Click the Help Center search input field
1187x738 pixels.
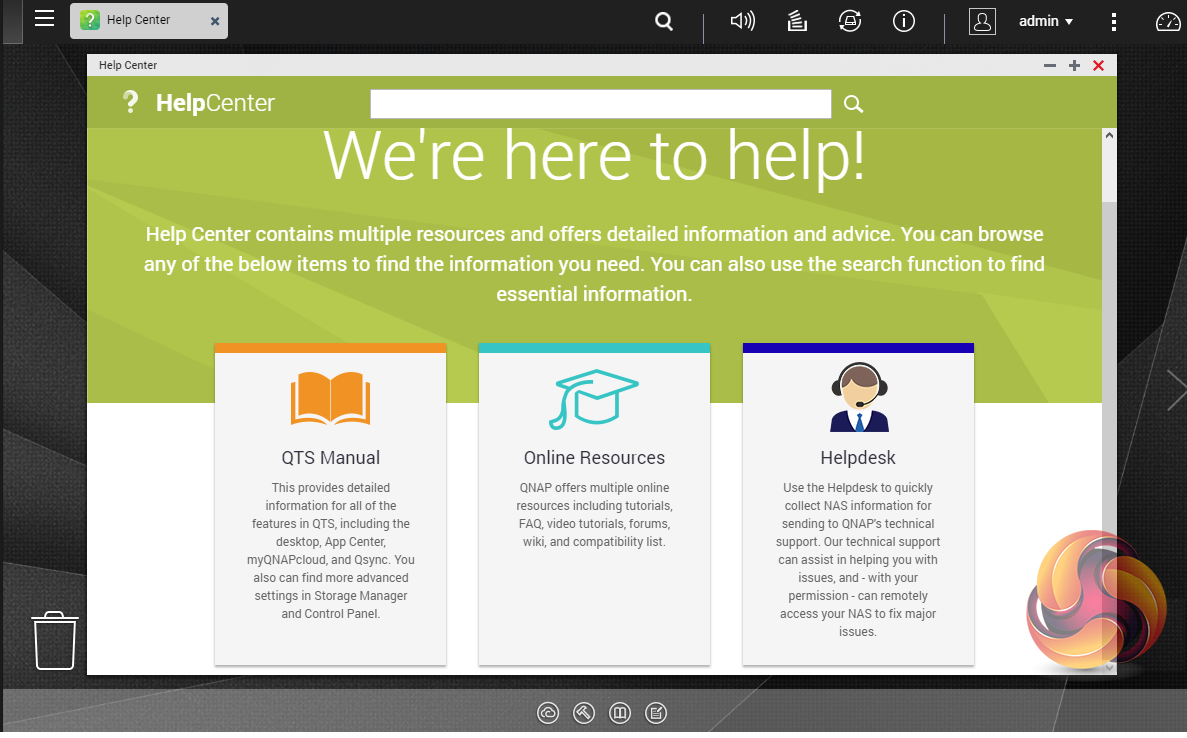600,104
